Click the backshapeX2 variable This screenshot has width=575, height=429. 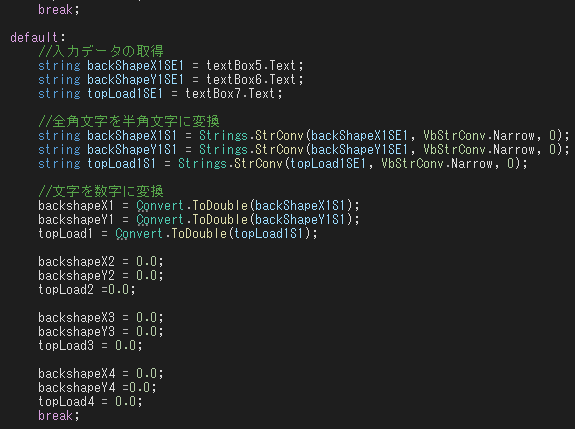[76, 261]
